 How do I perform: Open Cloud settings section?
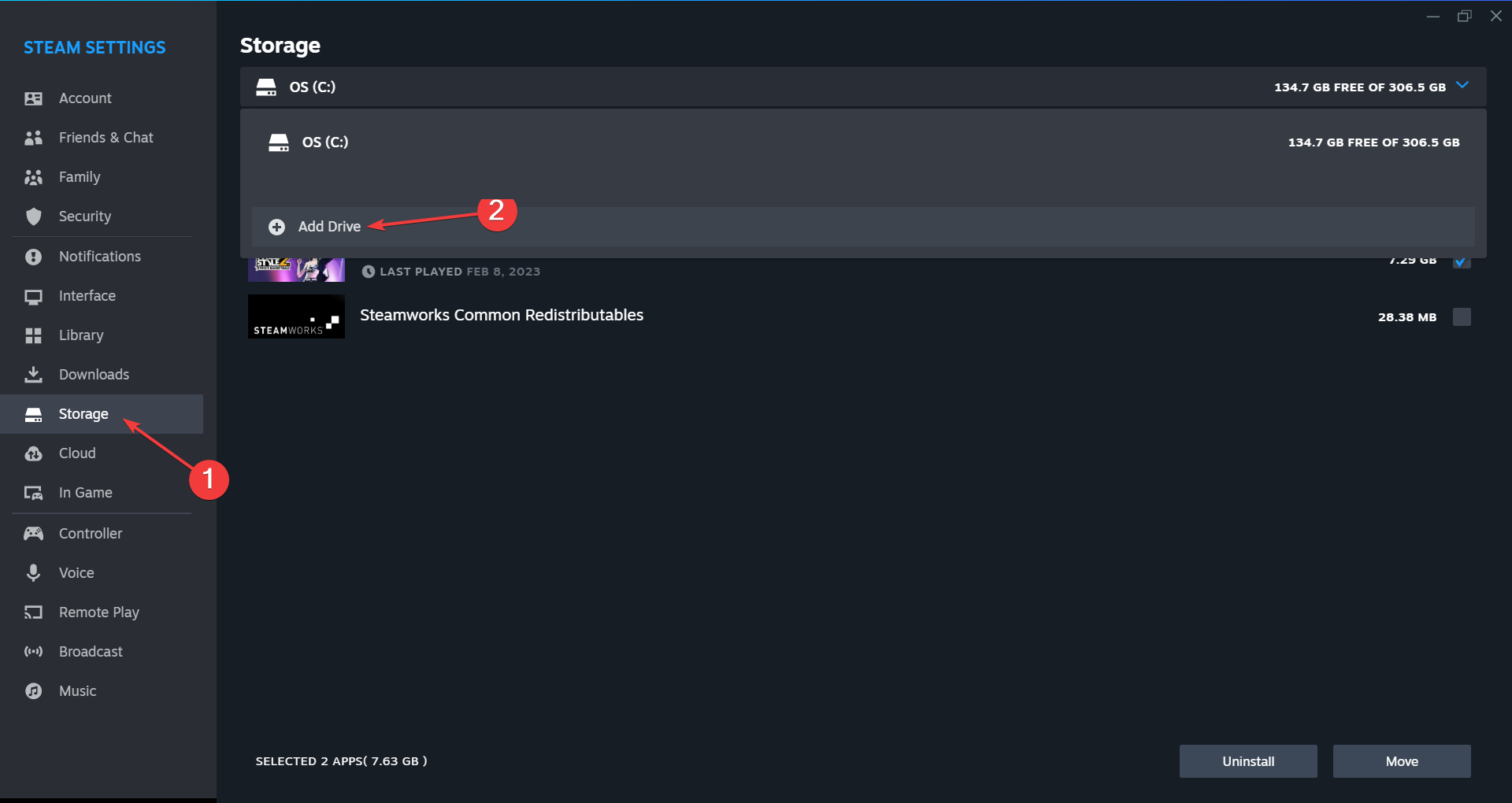click(102, 453)
